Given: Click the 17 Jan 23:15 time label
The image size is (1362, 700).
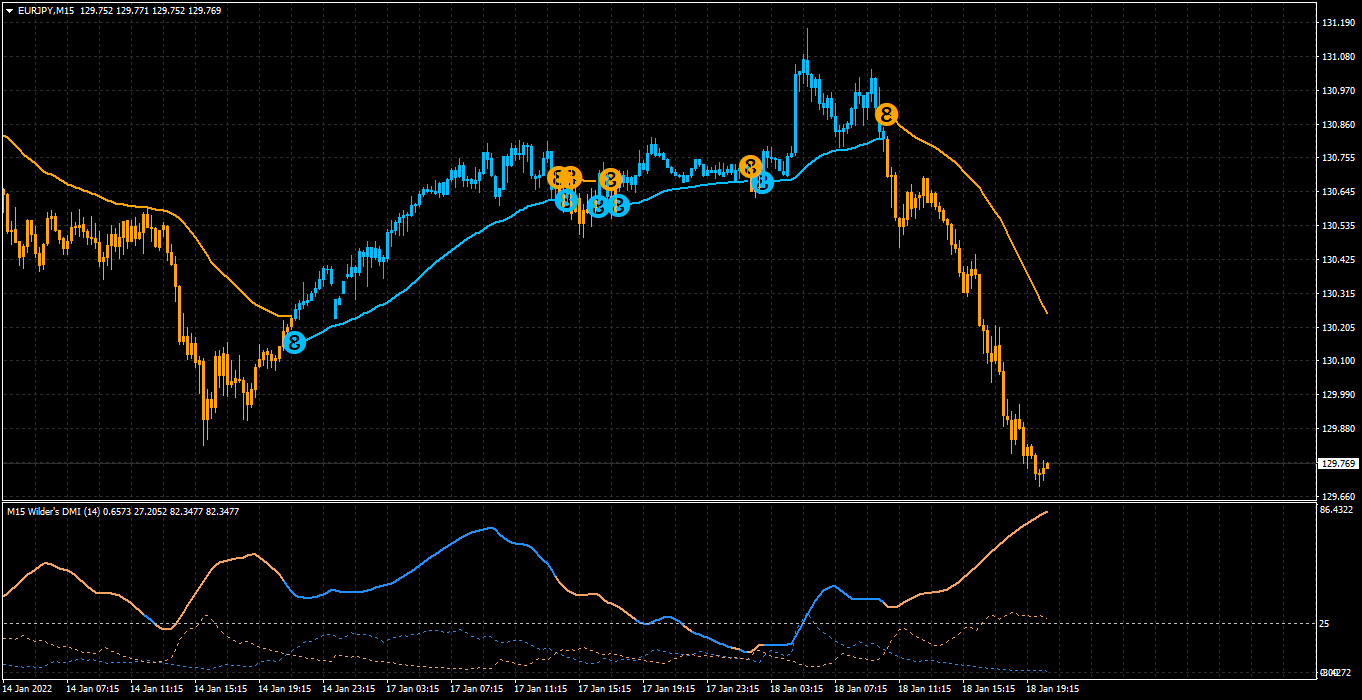Looking at the screenshot, I should point(733,689).
